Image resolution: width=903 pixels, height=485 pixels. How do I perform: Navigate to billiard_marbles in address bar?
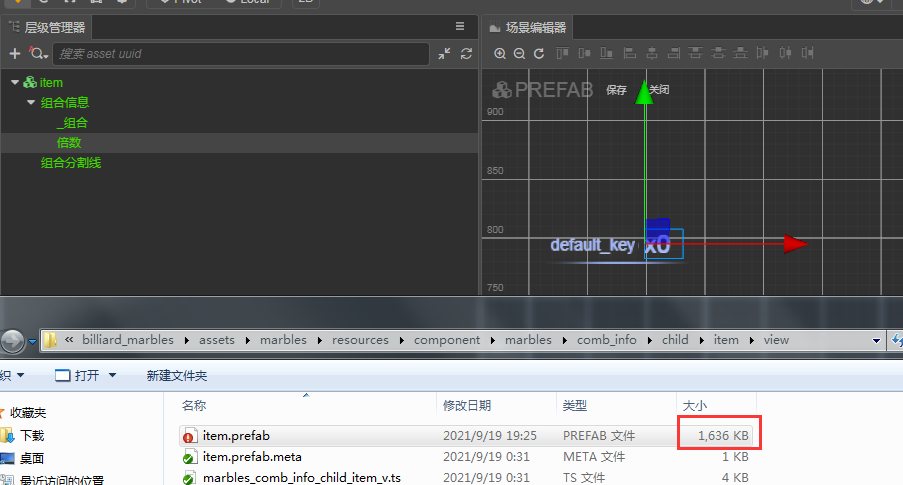(x=128, y=340)
